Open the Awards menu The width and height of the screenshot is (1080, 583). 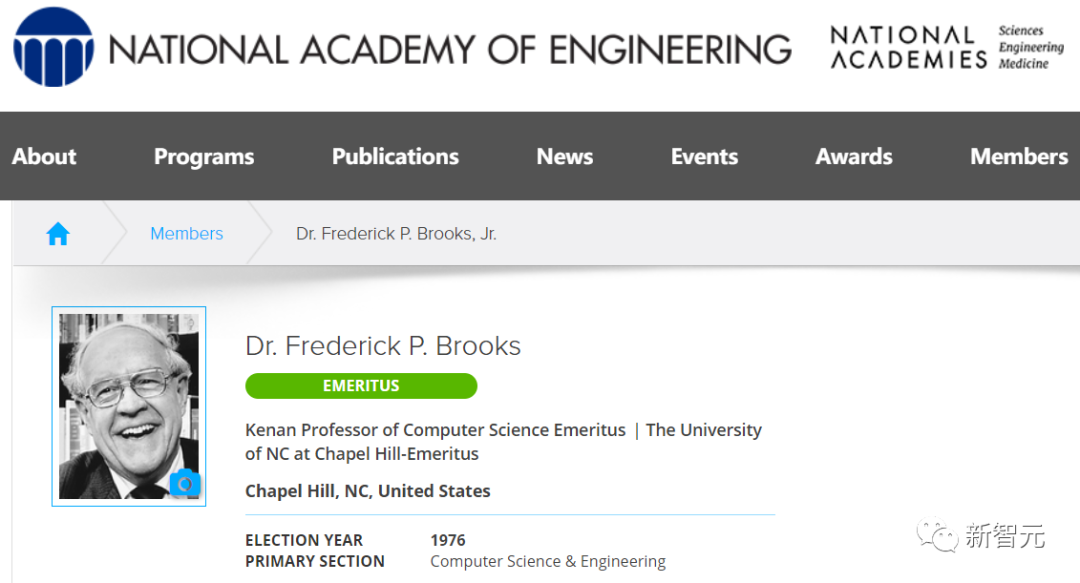pyautogui.click(x=853, y=156)
